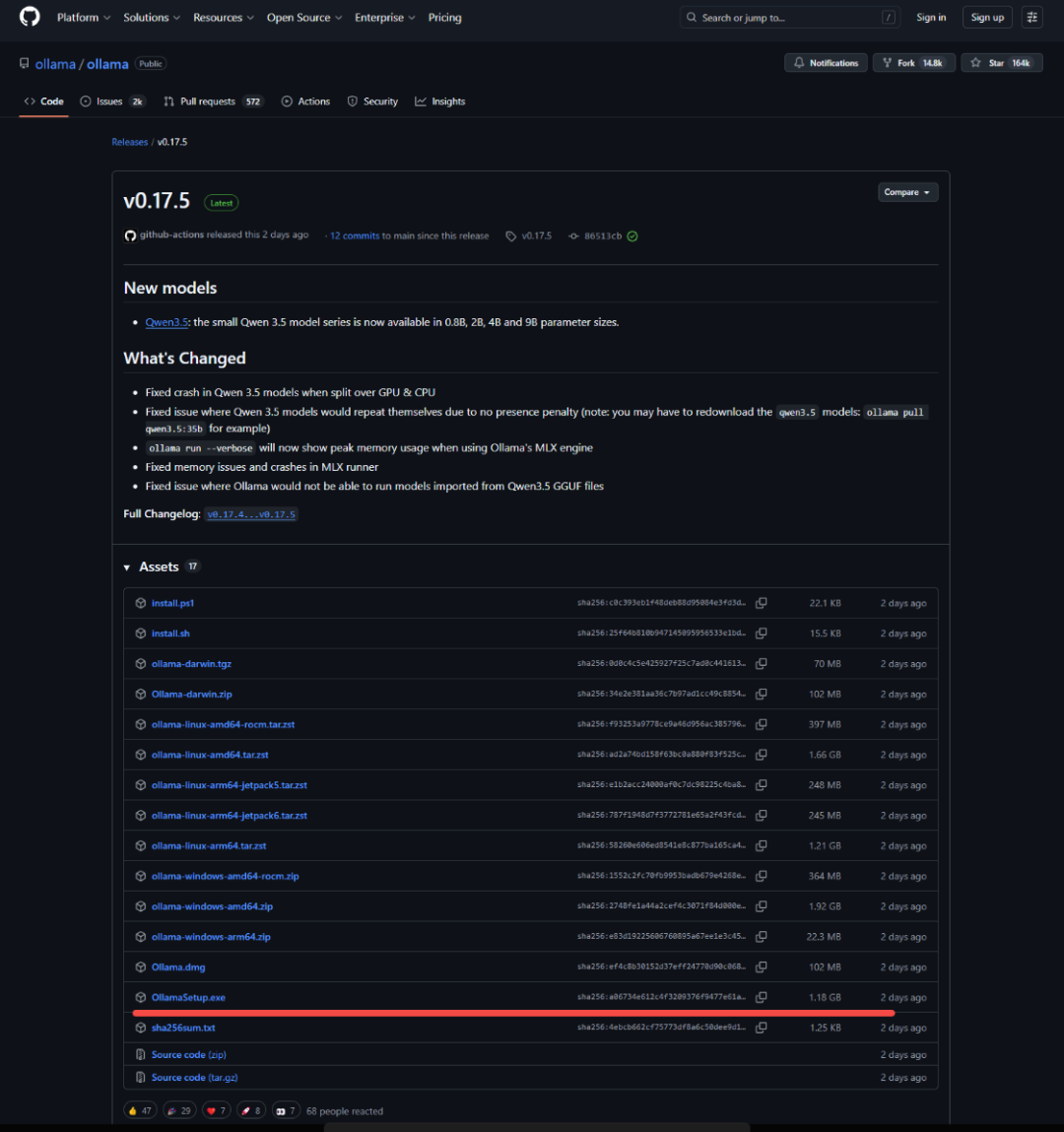Click the verified commit checkmark icon

[x=632, y=236]
